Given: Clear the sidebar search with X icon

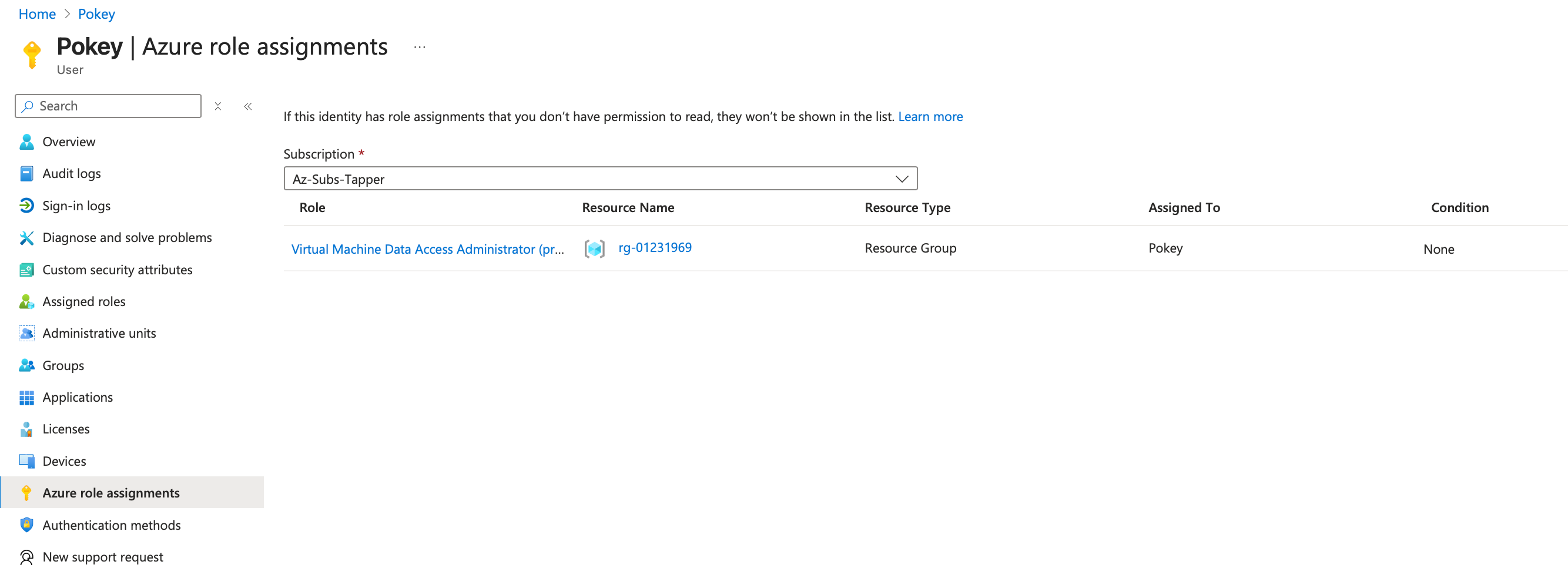Looking at the screenshot, I should coord(218,106).
